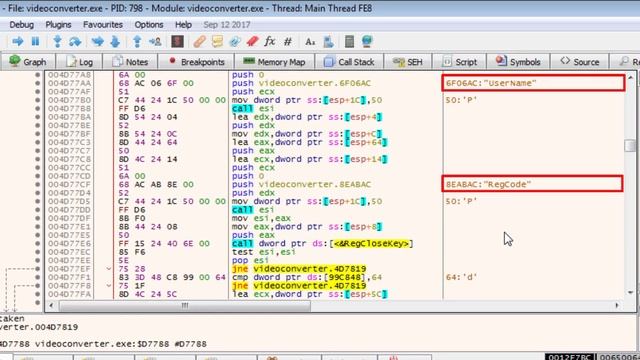Click the horizontal scrollbar thumb
The image size is (640, 360).
tap(184, 305)
